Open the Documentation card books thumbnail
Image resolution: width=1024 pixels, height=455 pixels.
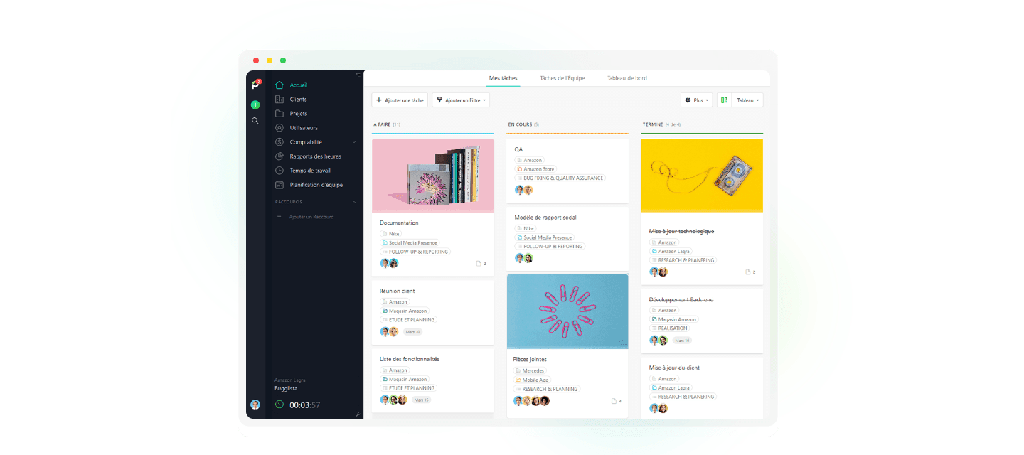point(433,176)
